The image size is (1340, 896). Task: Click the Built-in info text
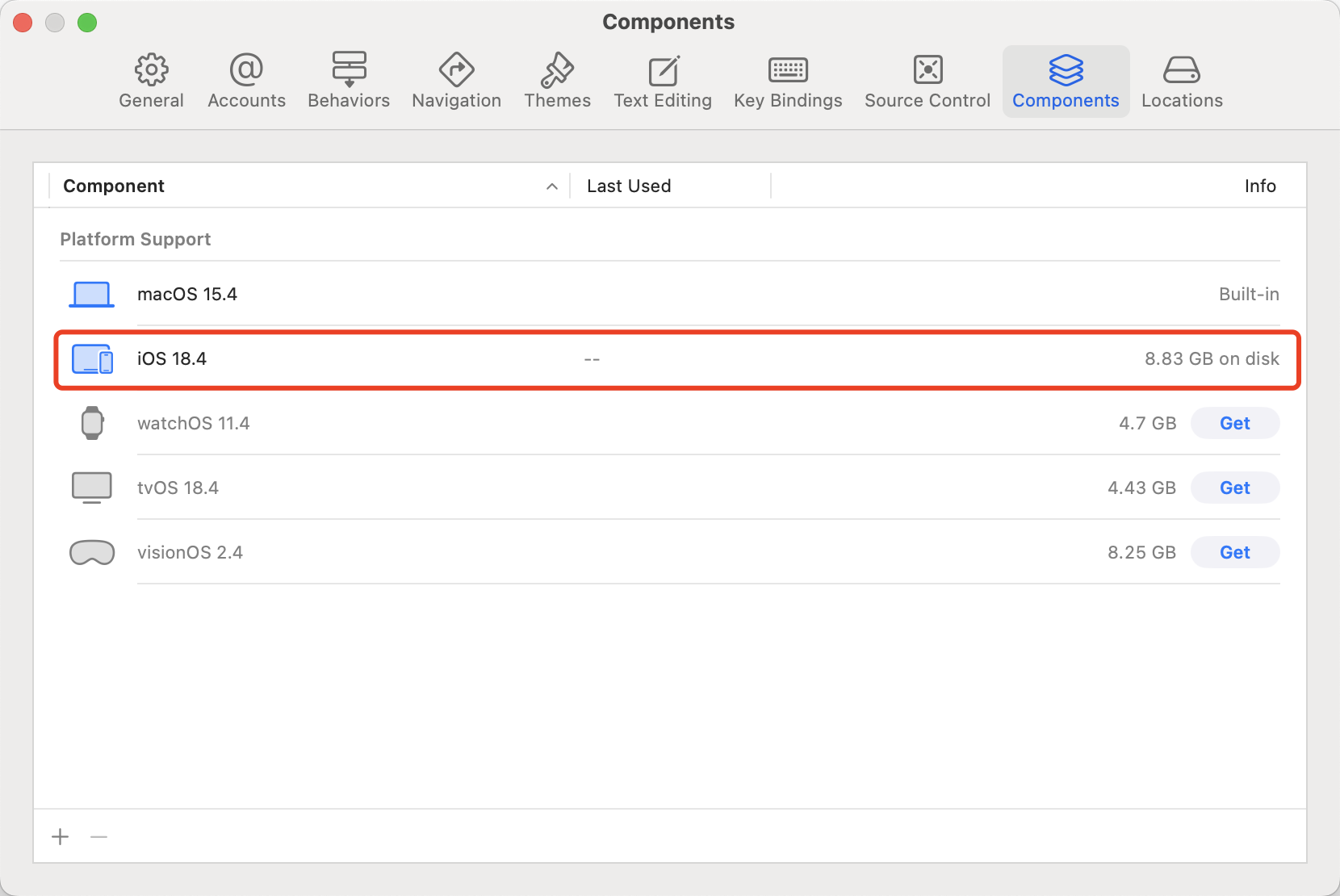pos(1249,295)
